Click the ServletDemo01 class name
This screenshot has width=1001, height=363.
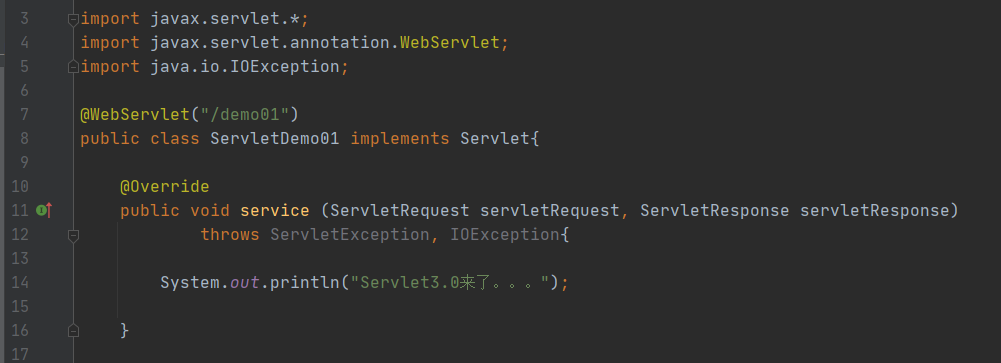(x=275, y=139)
